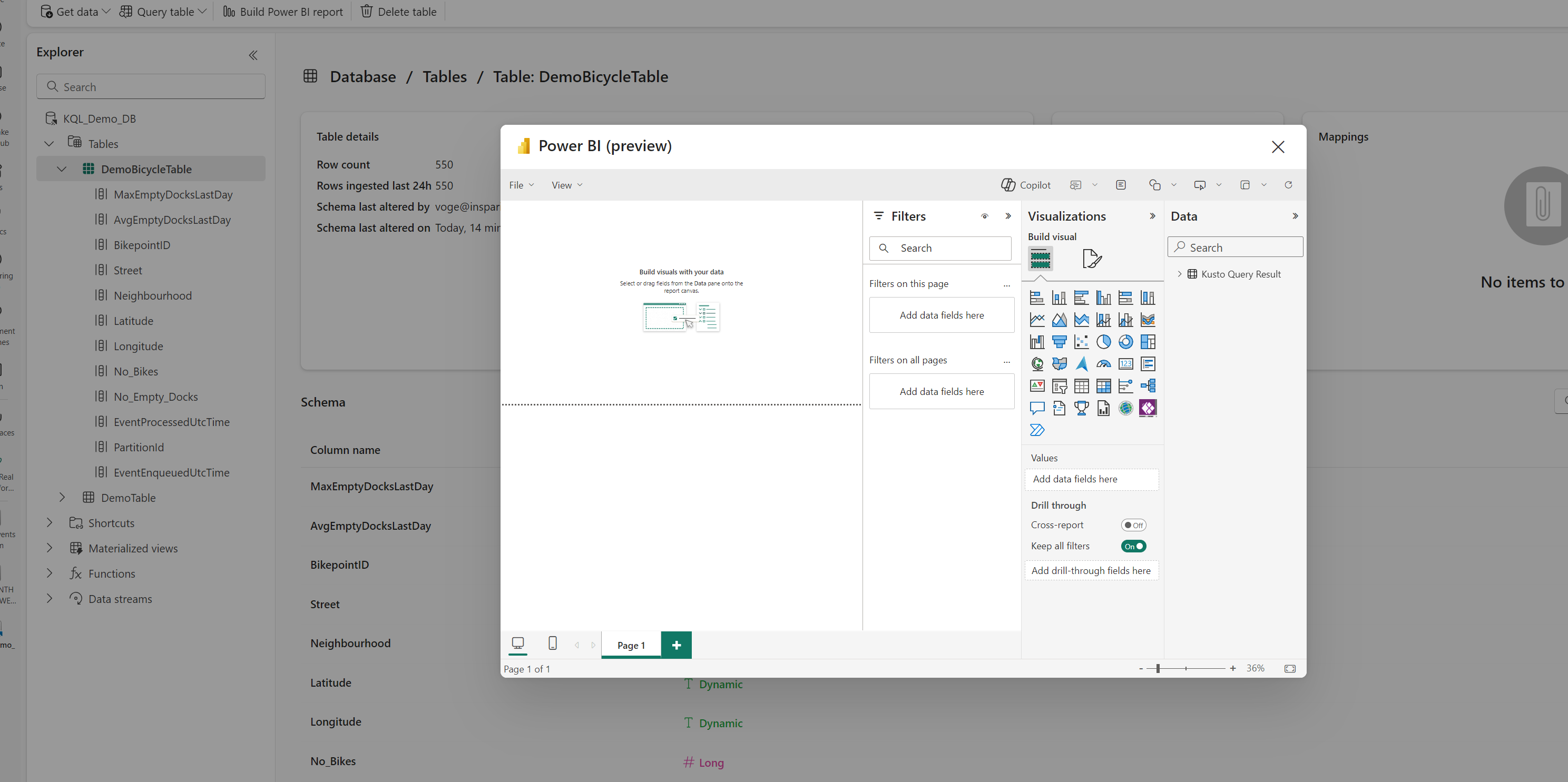The width and height of the screenshot is (1568, 782).
Task: Insert a text box from toolbar
Action: coord(1121,185)
